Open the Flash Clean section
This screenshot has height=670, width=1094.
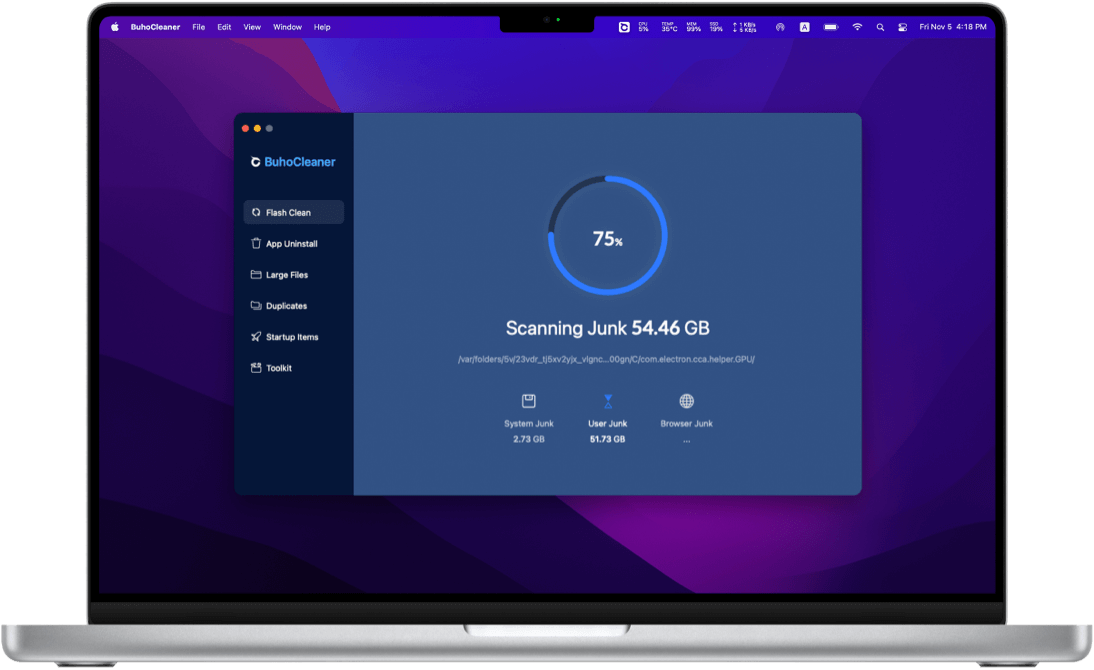[293, 212]
